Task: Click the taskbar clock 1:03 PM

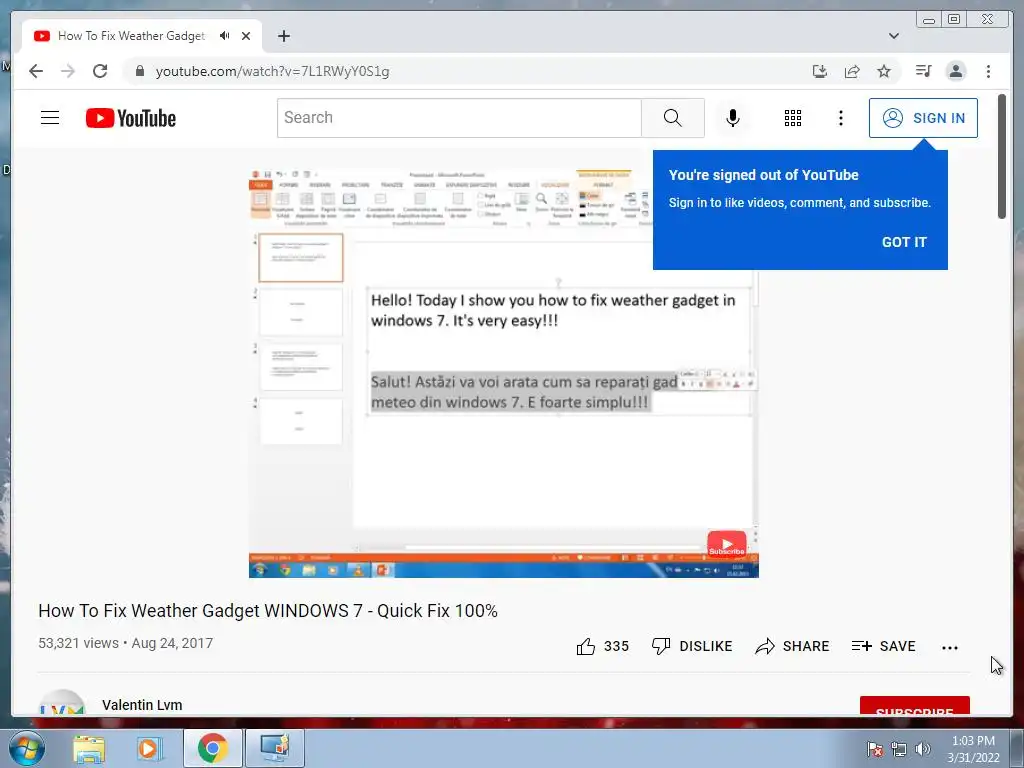Action: click(973, 749)
